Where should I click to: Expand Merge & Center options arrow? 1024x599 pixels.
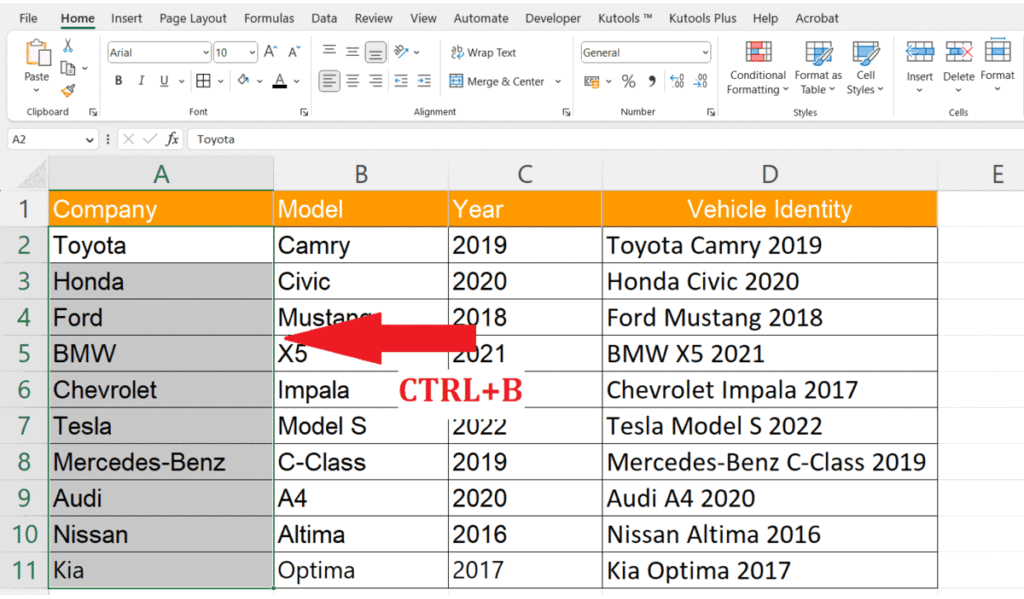[x=558, y=81]
